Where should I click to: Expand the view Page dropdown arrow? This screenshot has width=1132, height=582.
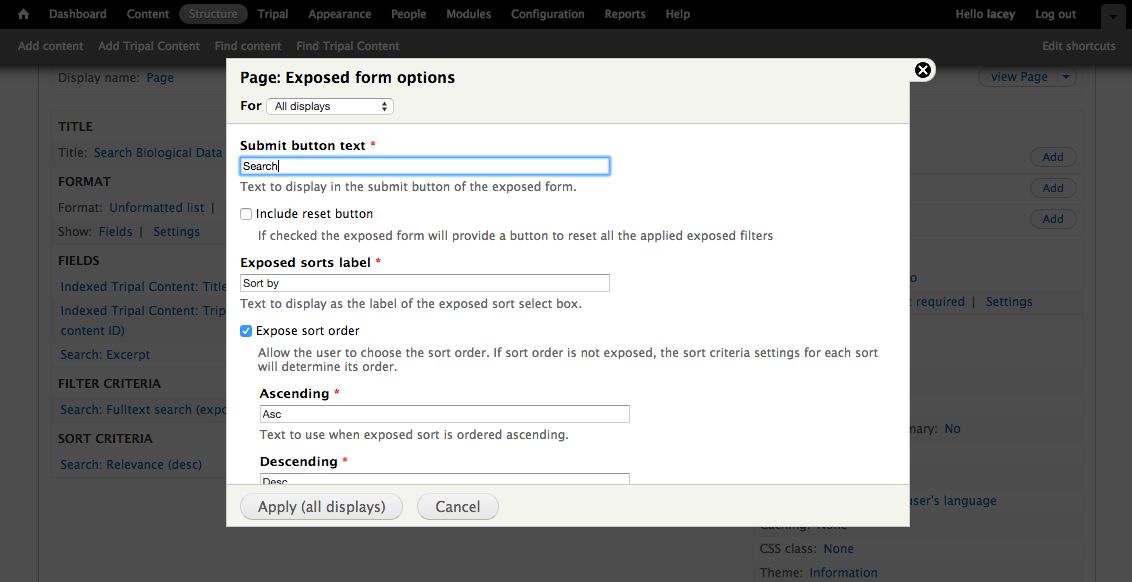pos(1066,77)
